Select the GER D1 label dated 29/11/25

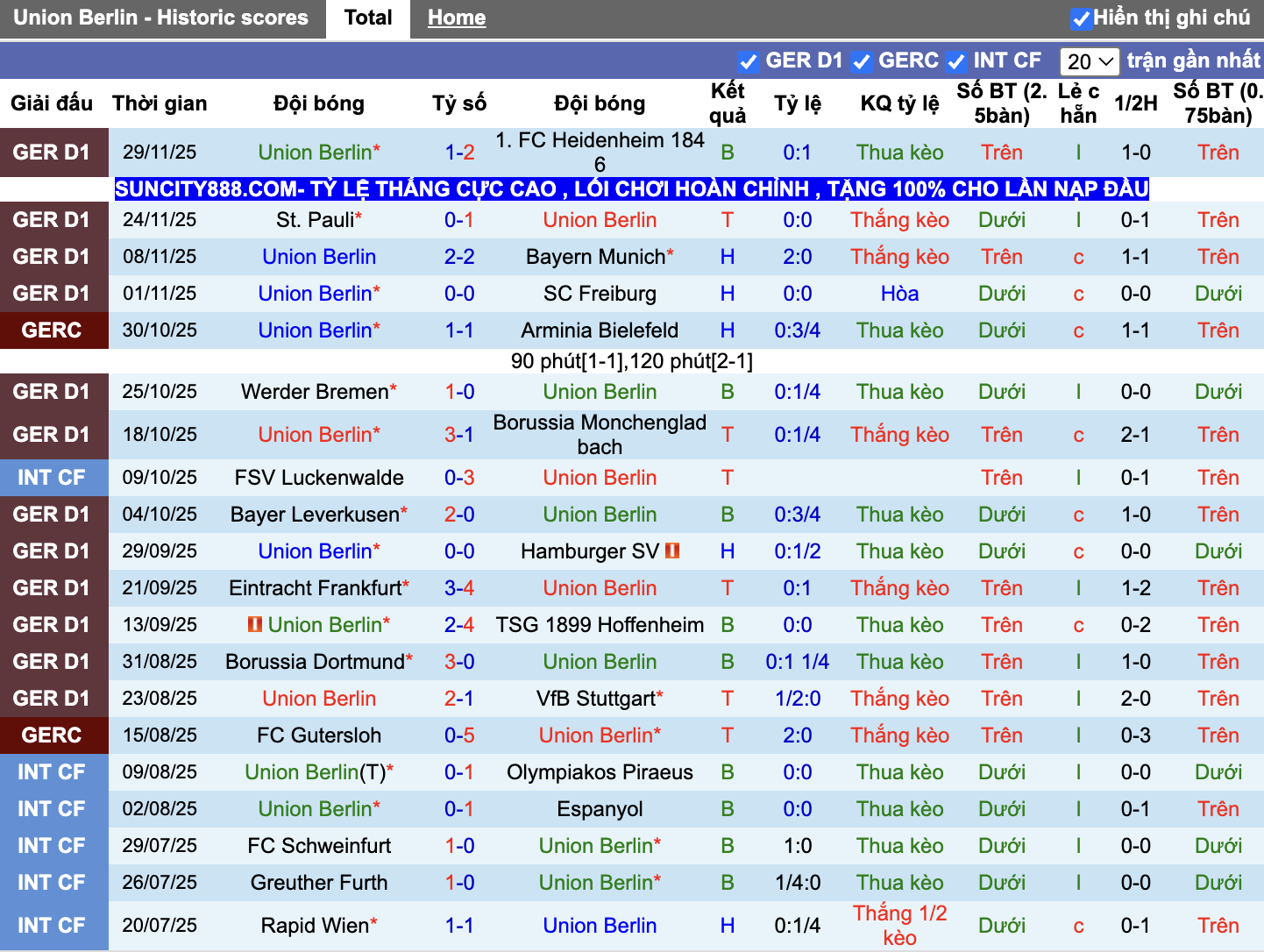(52, 153)
